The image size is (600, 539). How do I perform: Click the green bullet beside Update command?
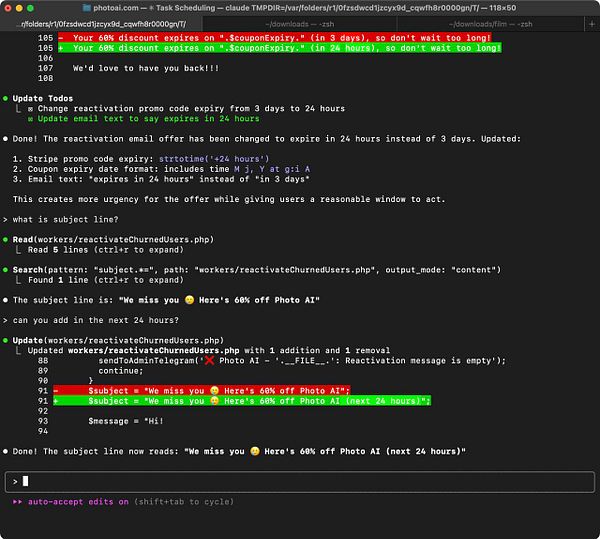pos(5,340)
